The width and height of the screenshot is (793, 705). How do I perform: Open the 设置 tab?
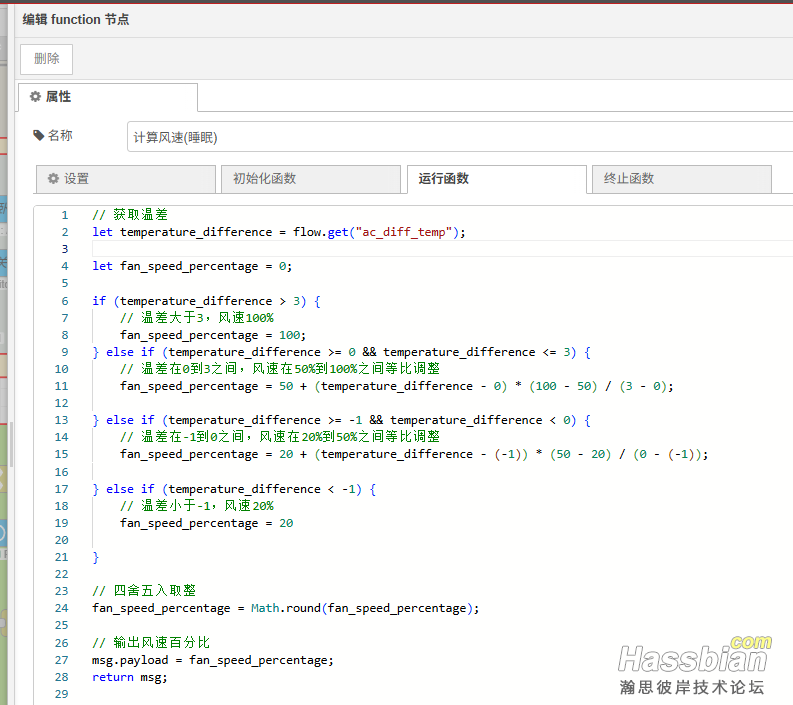point(126,179)
